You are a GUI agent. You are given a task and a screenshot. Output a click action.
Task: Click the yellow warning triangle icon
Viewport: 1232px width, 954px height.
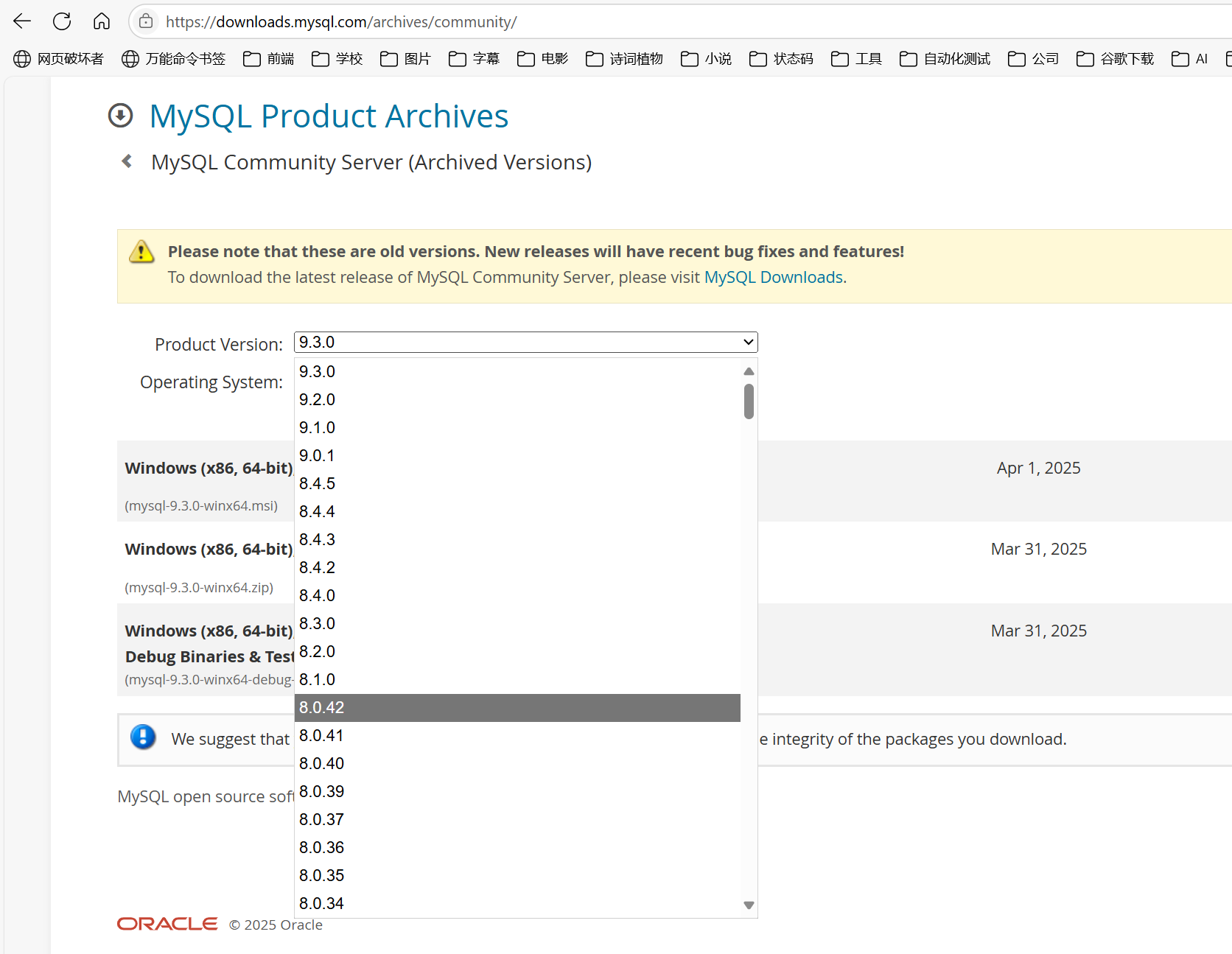coord(141,252)
